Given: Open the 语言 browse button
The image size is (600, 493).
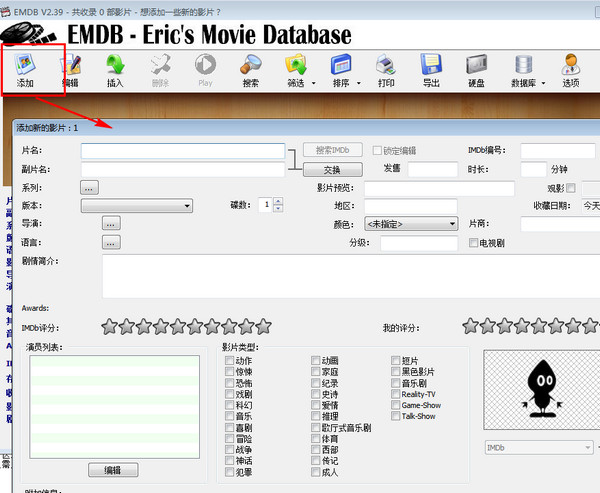Looking at the screenshot, I should click(111, 242).
